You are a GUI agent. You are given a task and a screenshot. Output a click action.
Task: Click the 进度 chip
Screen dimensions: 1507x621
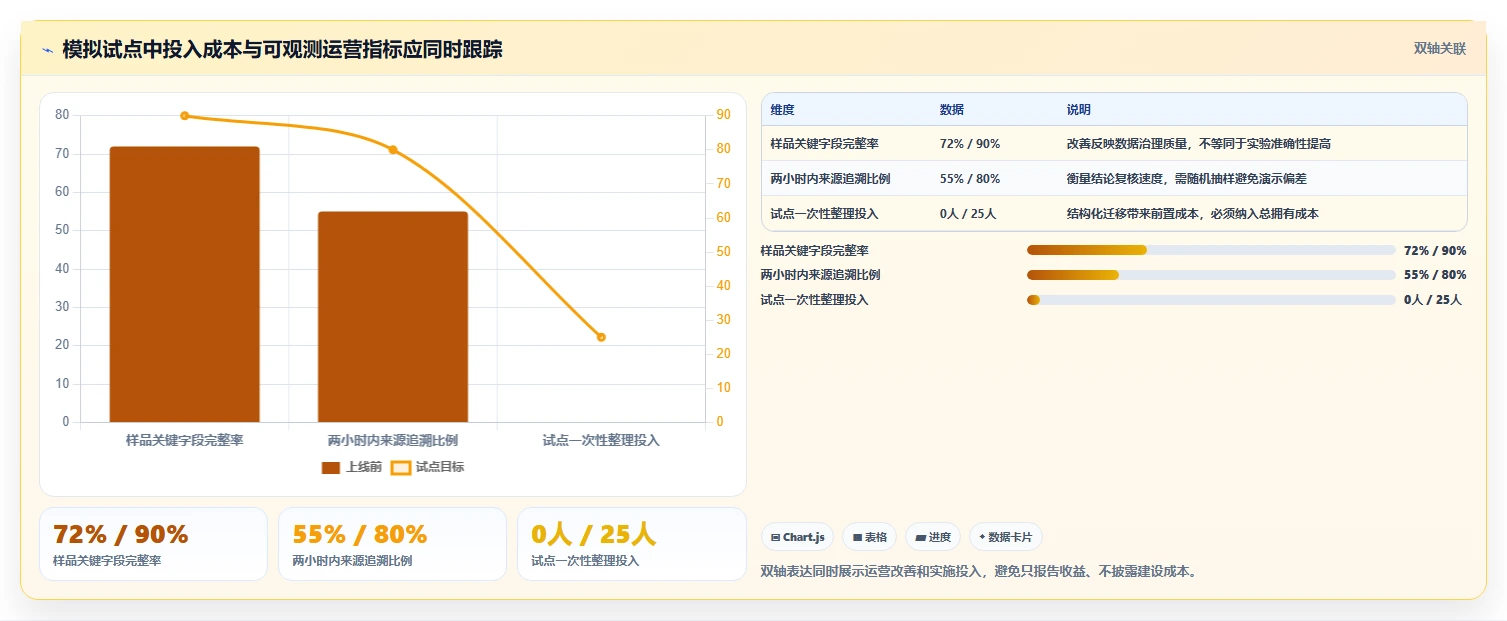(933, 537)
